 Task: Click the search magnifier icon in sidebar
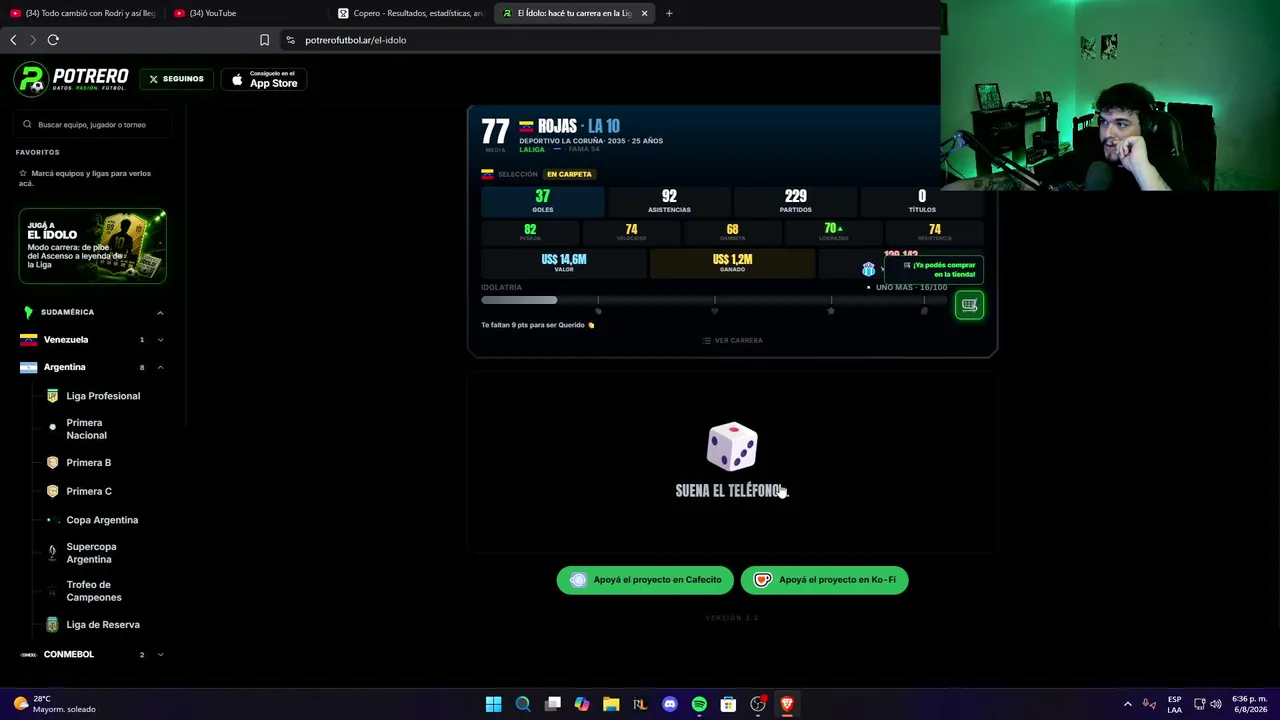tap(28, 125)
